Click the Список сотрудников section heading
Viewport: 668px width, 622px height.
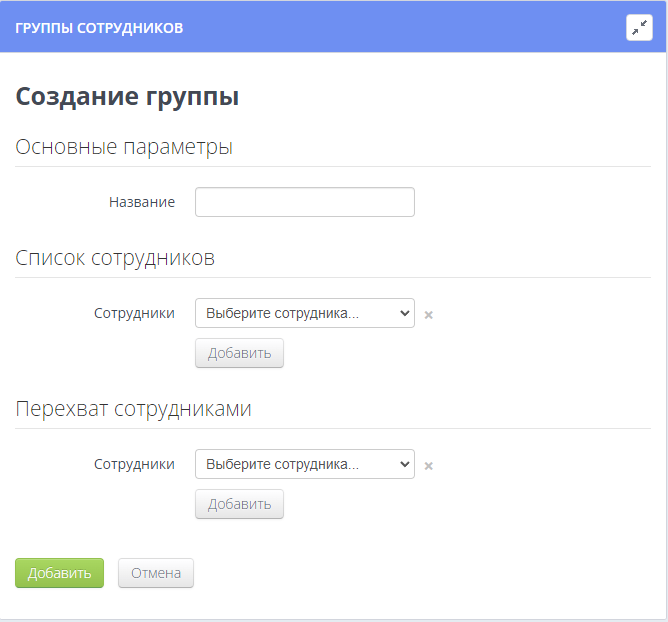click(x=115, y=258)
